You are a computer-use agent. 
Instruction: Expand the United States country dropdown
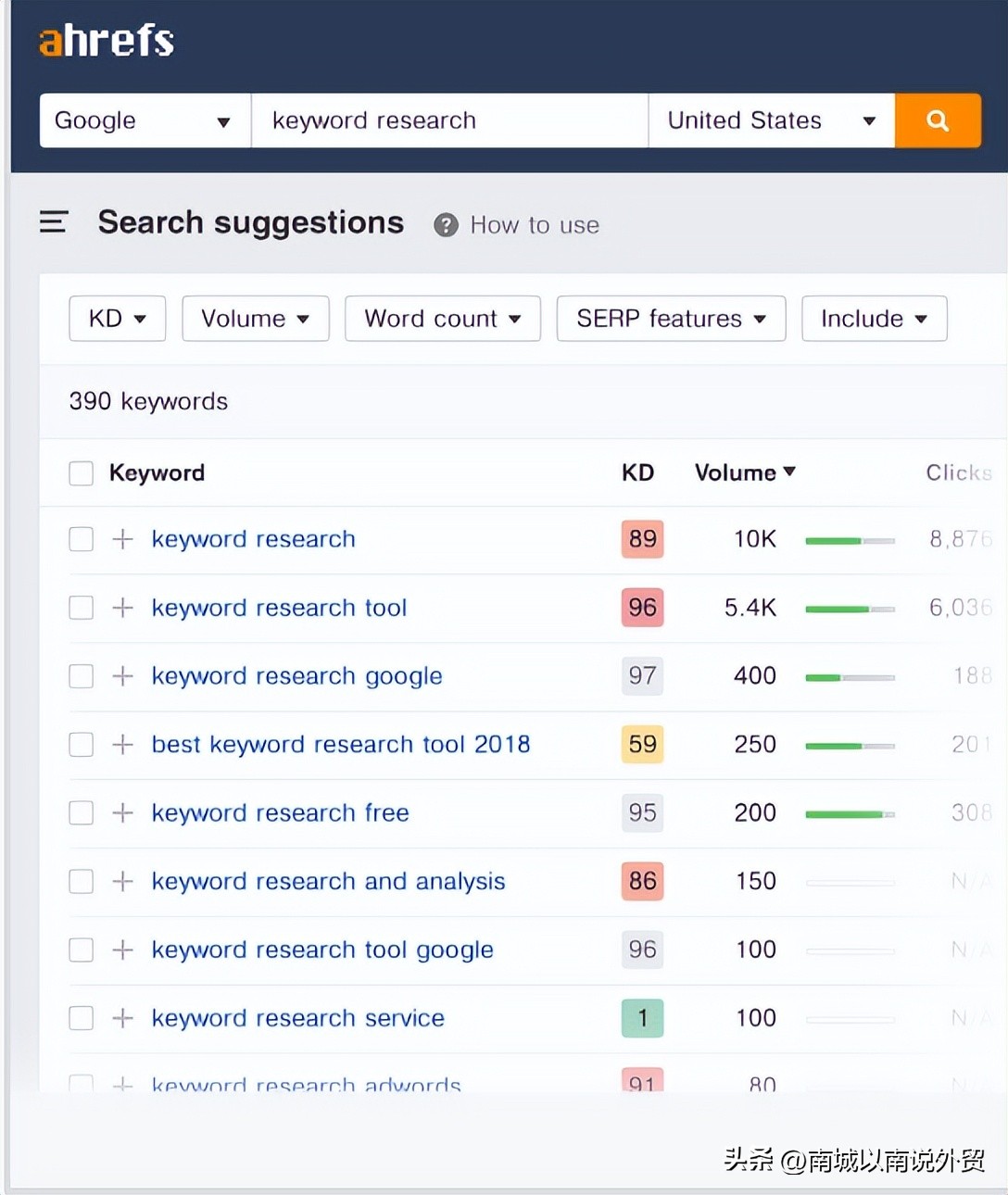click(770, 120)
